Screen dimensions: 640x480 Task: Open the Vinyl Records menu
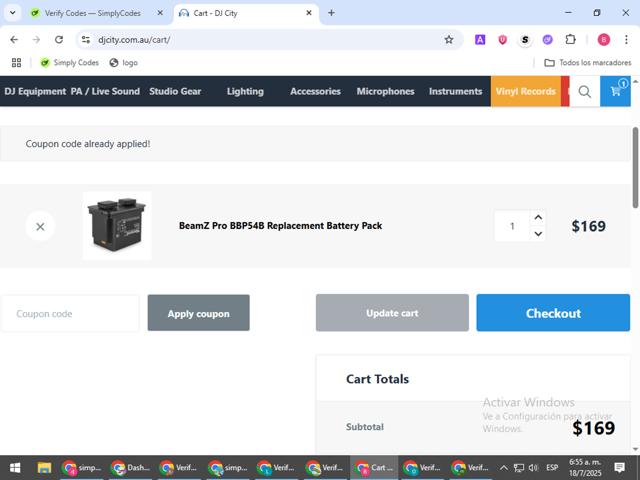coord(526,91)
